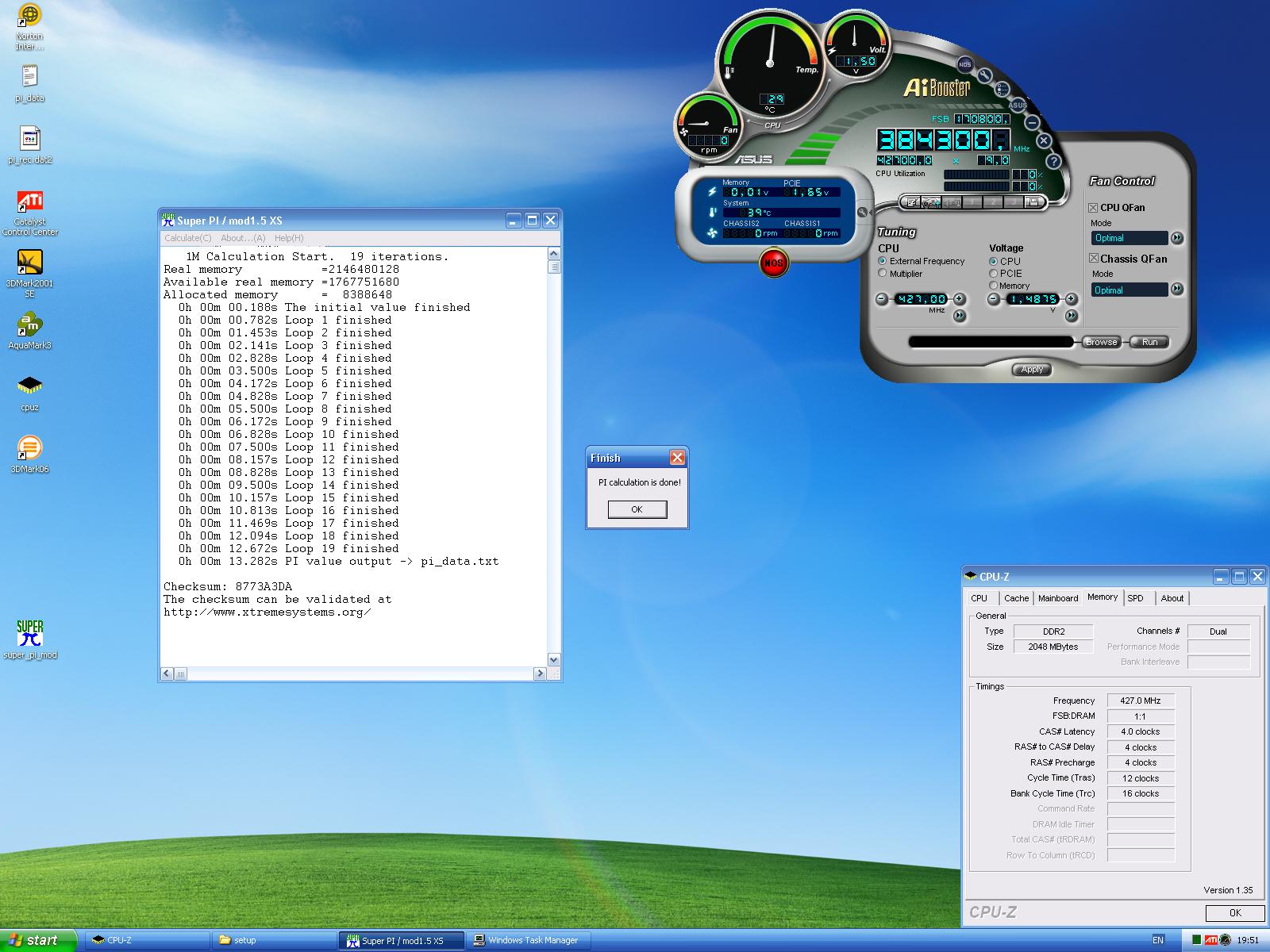This screenshot has height=952, width=1270.
Task: Open the CPU QFan mode arrow button
Action: click(1177, 238)
